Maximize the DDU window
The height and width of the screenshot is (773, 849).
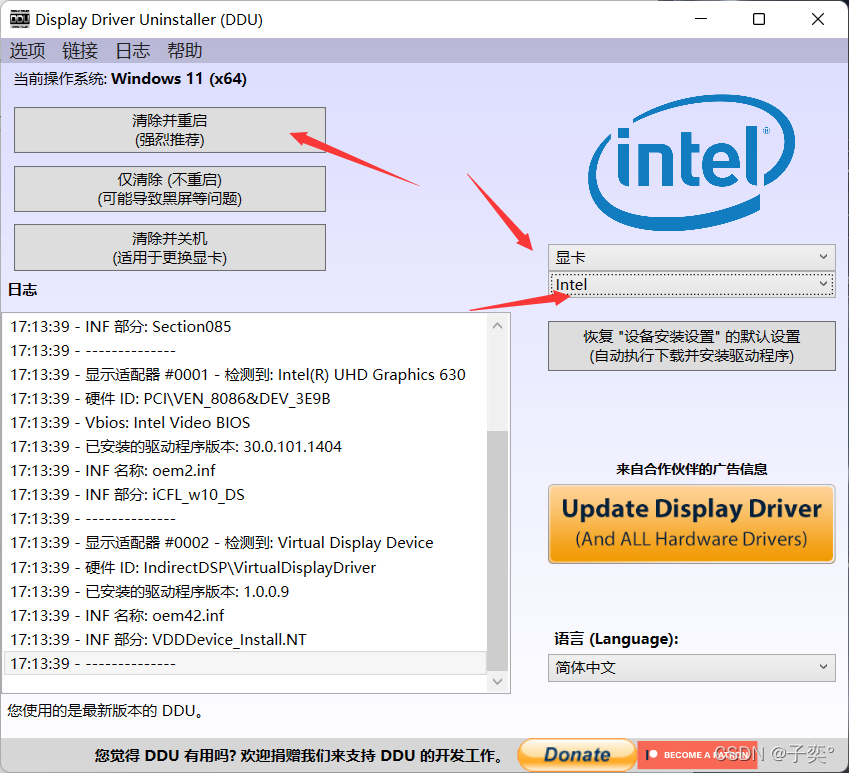759,19
